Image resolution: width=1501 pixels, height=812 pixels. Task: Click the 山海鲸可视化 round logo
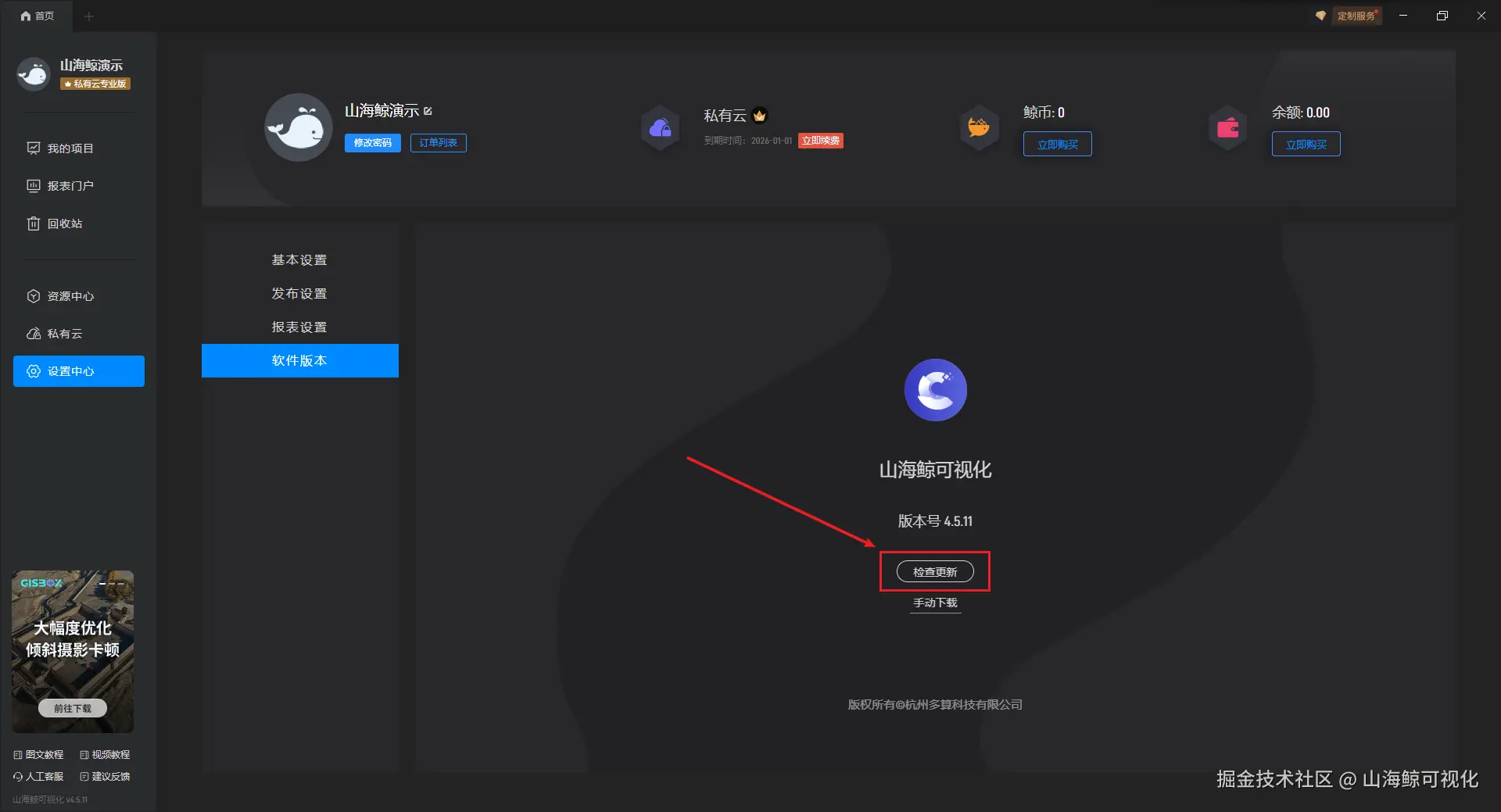pyautogui.click(x=936, y=390)
